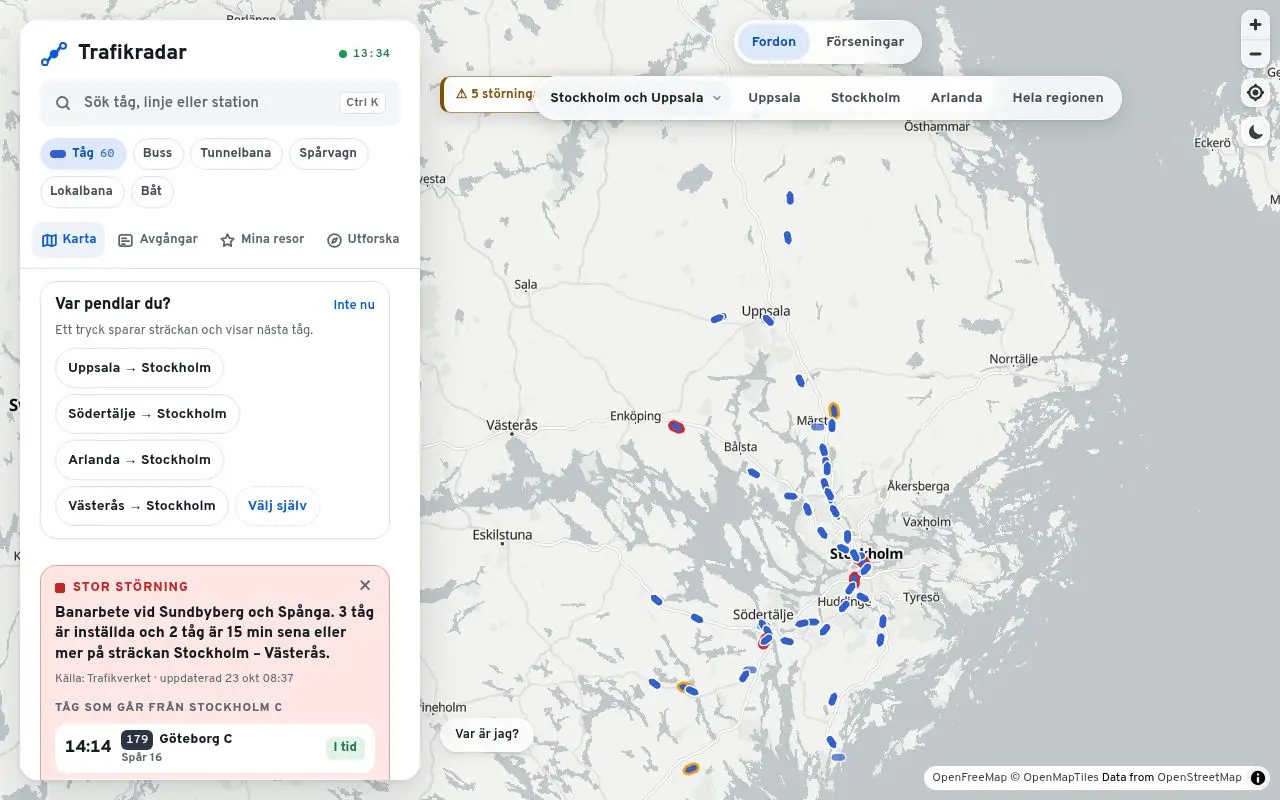Viewport: 1280px width, 800px height.
Task: Open the Karta tab
Action: (x=69, y=240)
